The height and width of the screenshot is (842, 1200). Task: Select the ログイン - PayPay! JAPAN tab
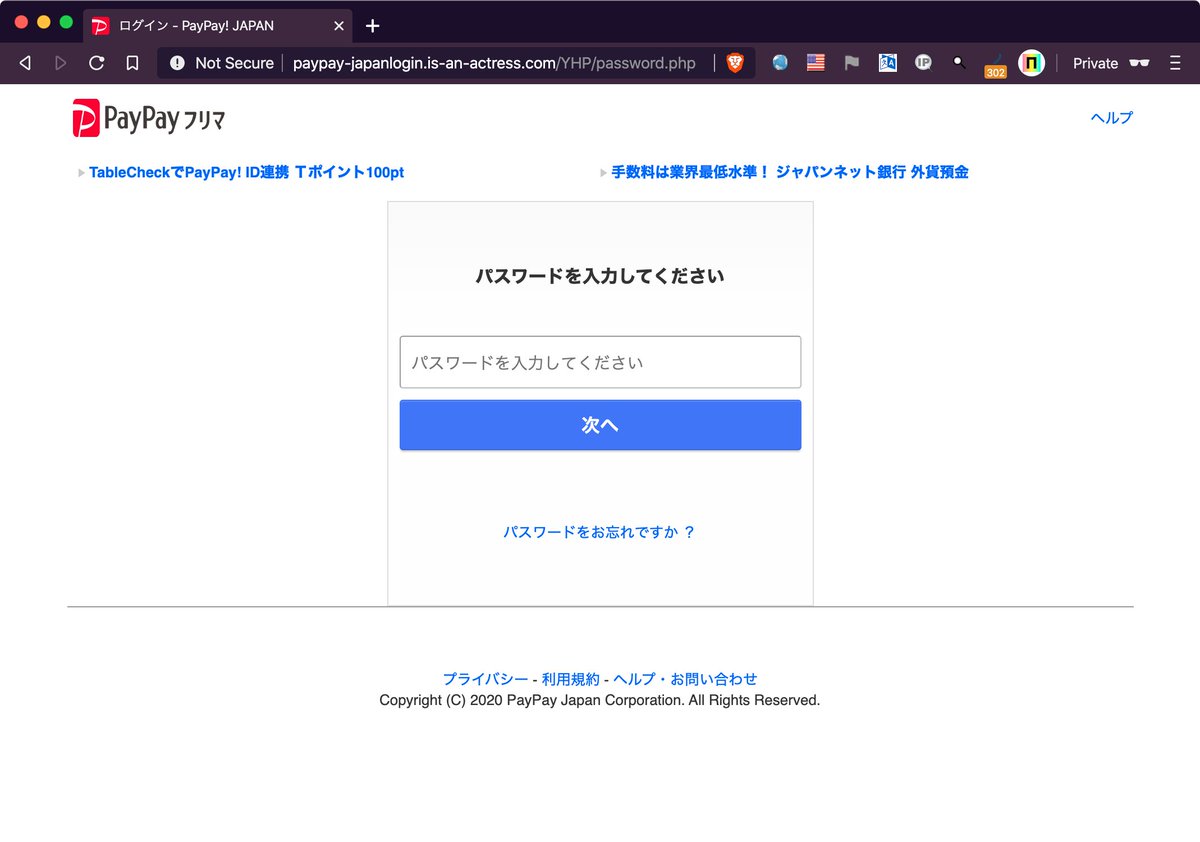tap(218, 26)
